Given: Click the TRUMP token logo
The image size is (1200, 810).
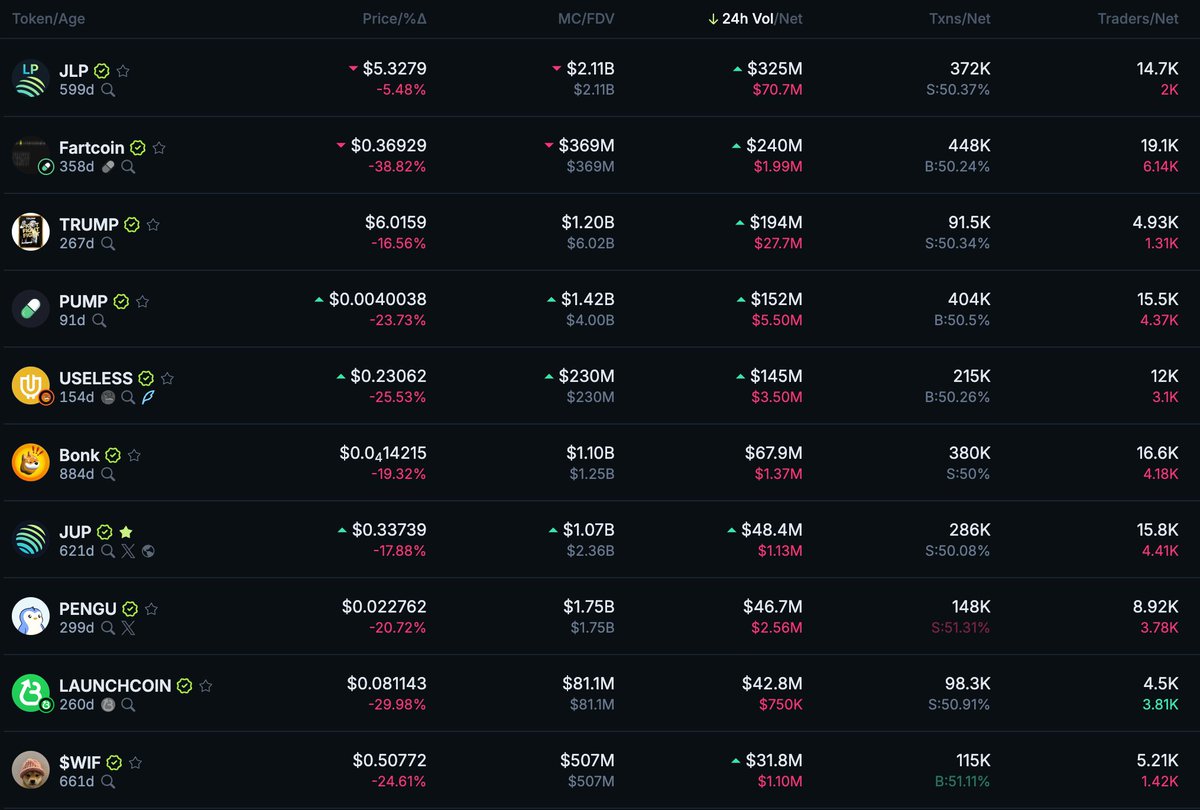Looking at the screenshot, I should tap(30, 232).
